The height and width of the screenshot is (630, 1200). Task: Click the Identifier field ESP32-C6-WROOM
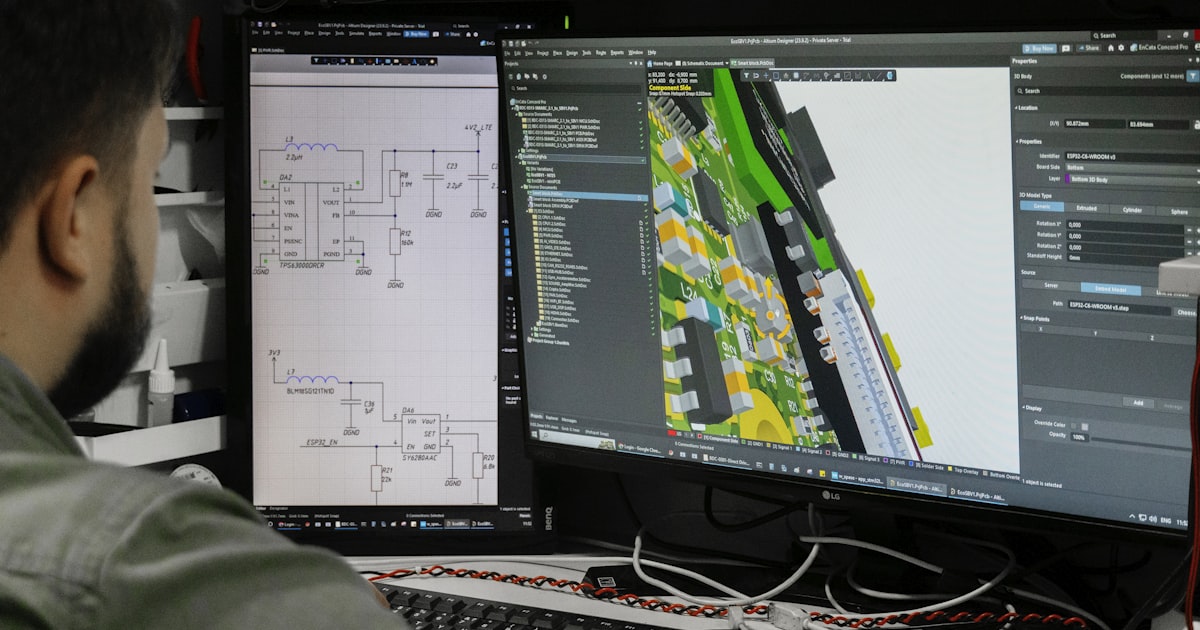pyautogui.click(x=1134, y=157)
